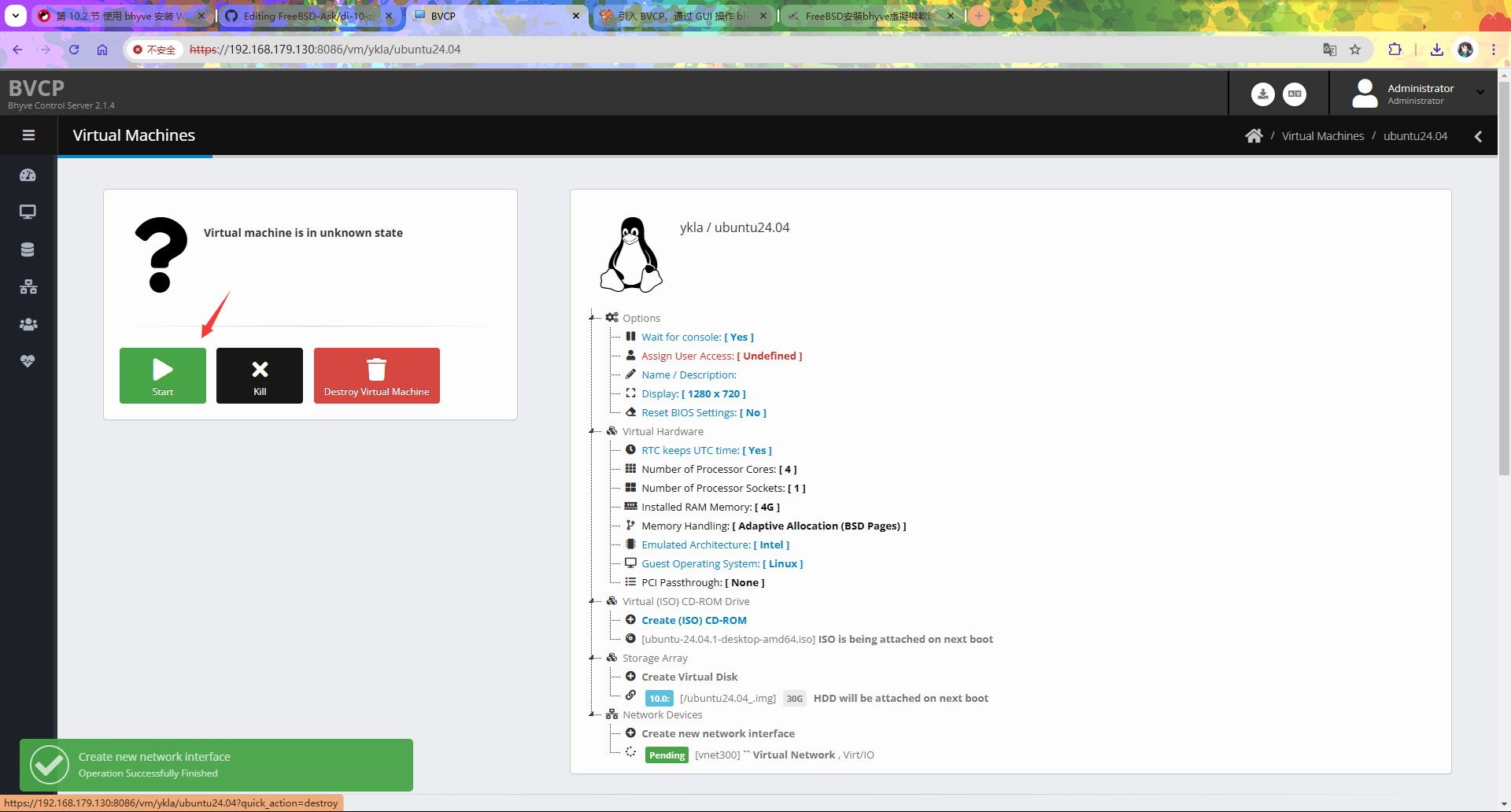Collapse the Storage Array tree section
This screenshot has height=812, width=1511.
pos(592,658)
